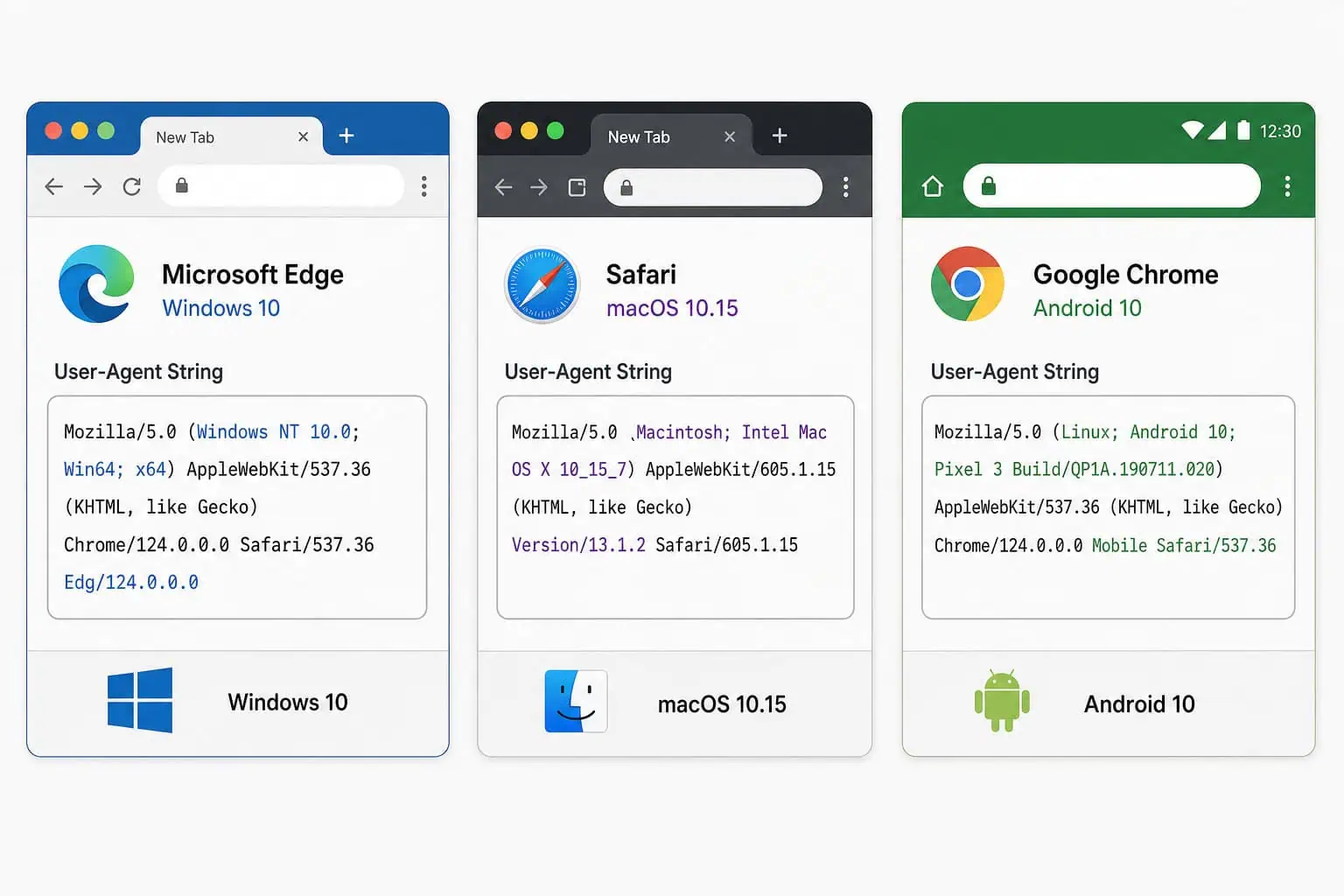Open the three-dot menu in Chrome Android window
Screen dimensions: 1344x896
(x=1287, y=185)
